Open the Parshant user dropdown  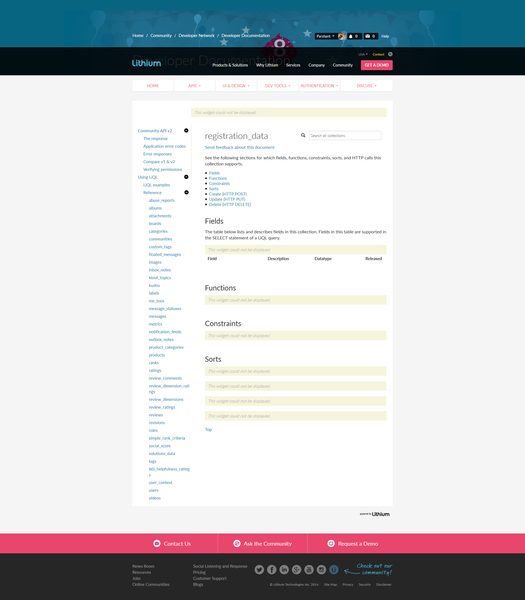pyautogui.click(x=326, y=36)
